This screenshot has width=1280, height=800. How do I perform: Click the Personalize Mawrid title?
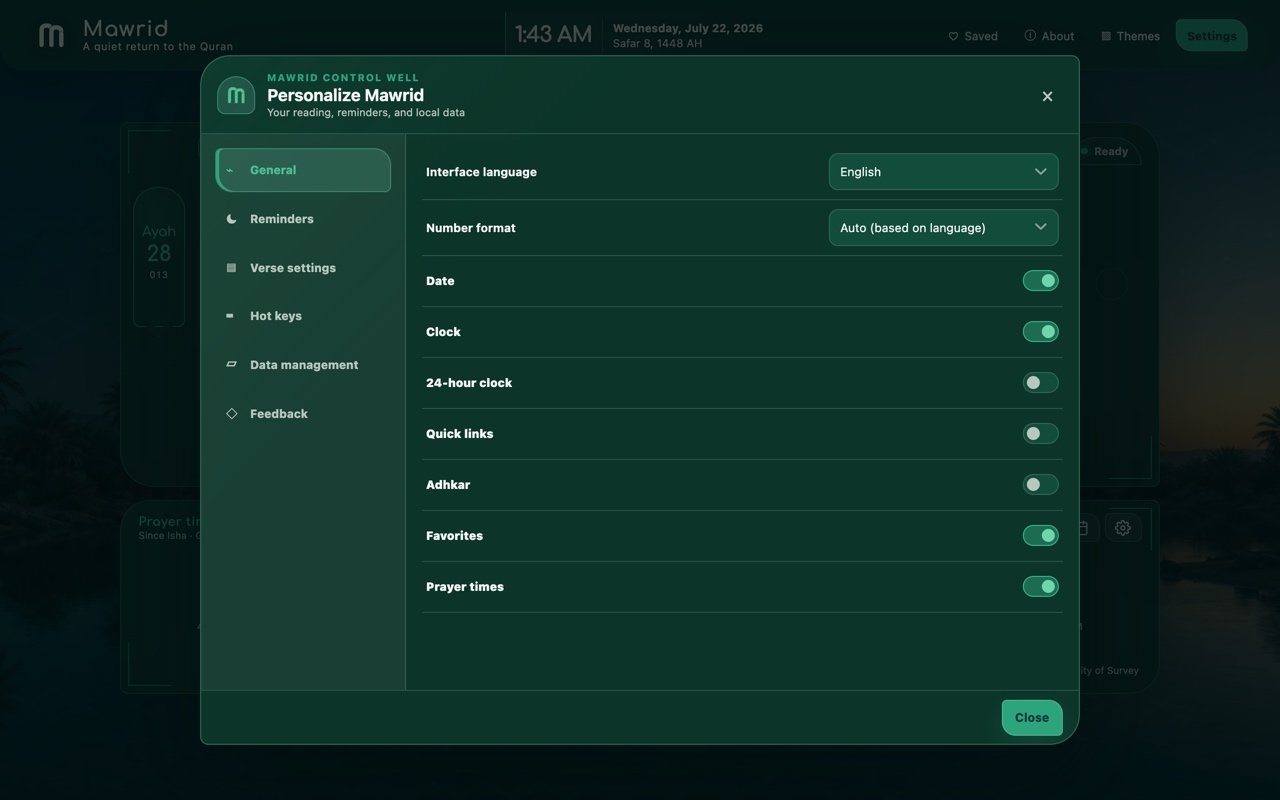click(x=345, y=95)
